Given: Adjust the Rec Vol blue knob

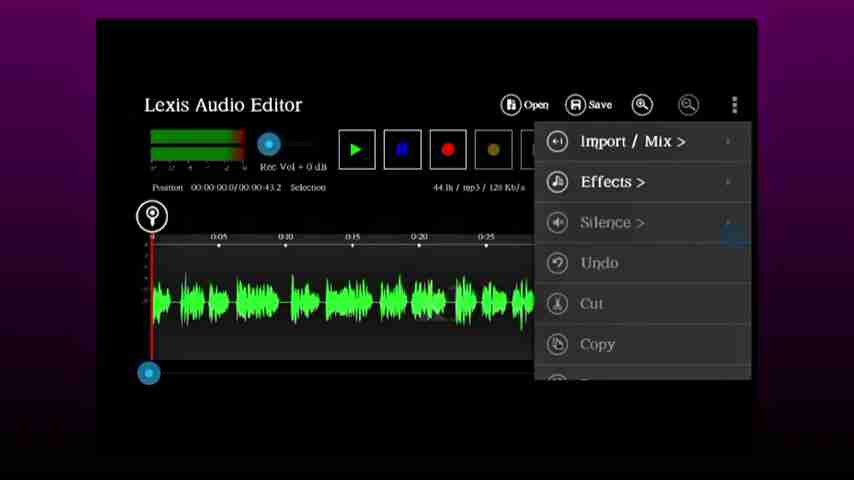Looking at the screenshot, I should pos(269,144).
